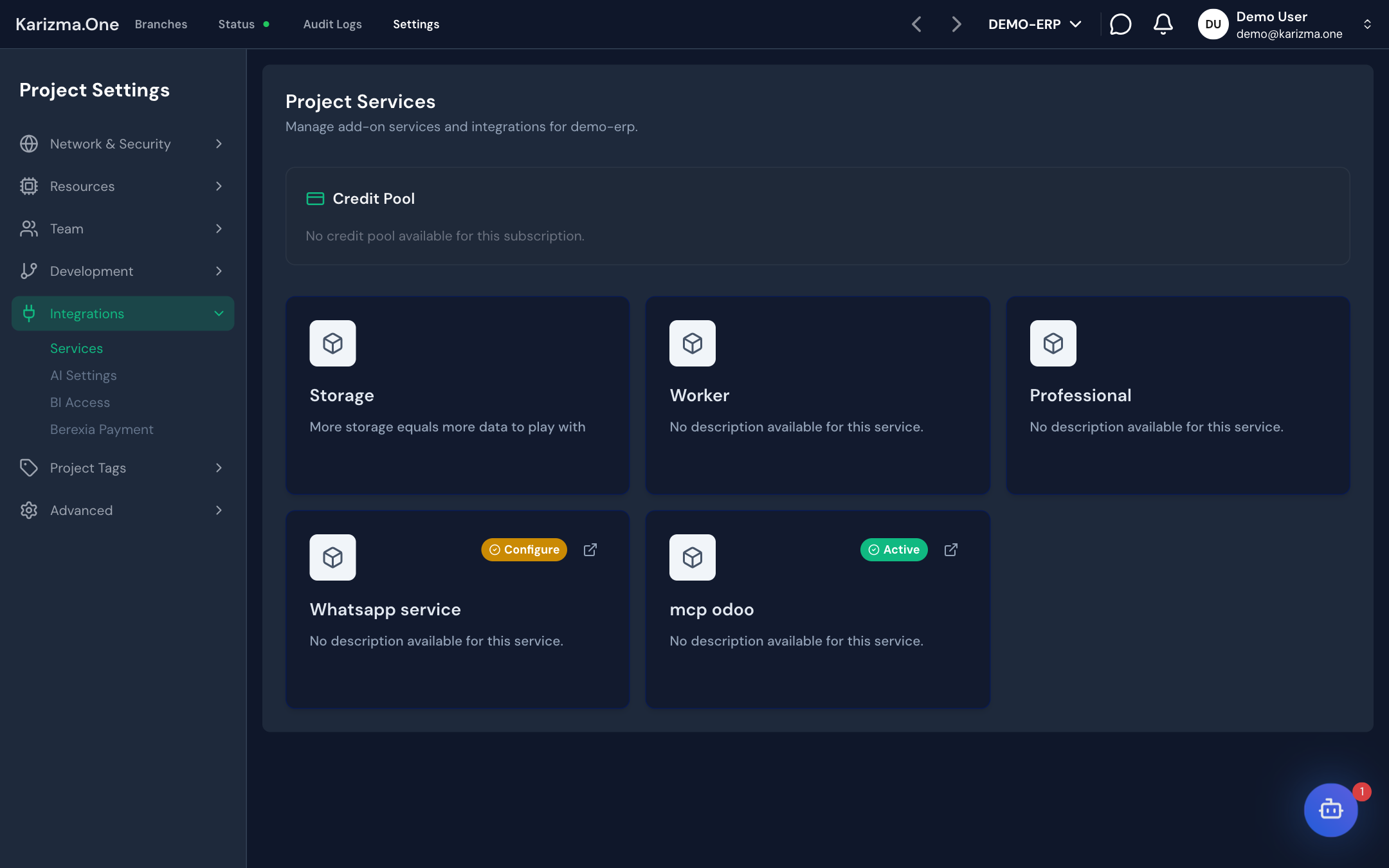Expand the Project Tags section chevron
The image size is (1389, 868).
219,468
